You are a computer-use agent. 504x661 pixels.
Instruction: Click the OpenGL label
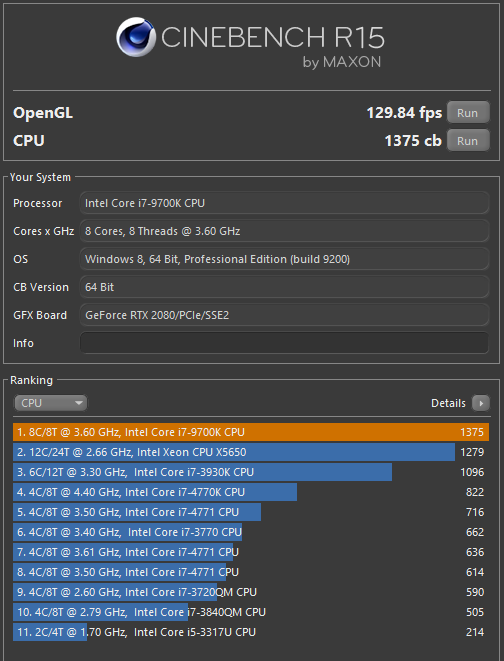(x=43, y=113)
